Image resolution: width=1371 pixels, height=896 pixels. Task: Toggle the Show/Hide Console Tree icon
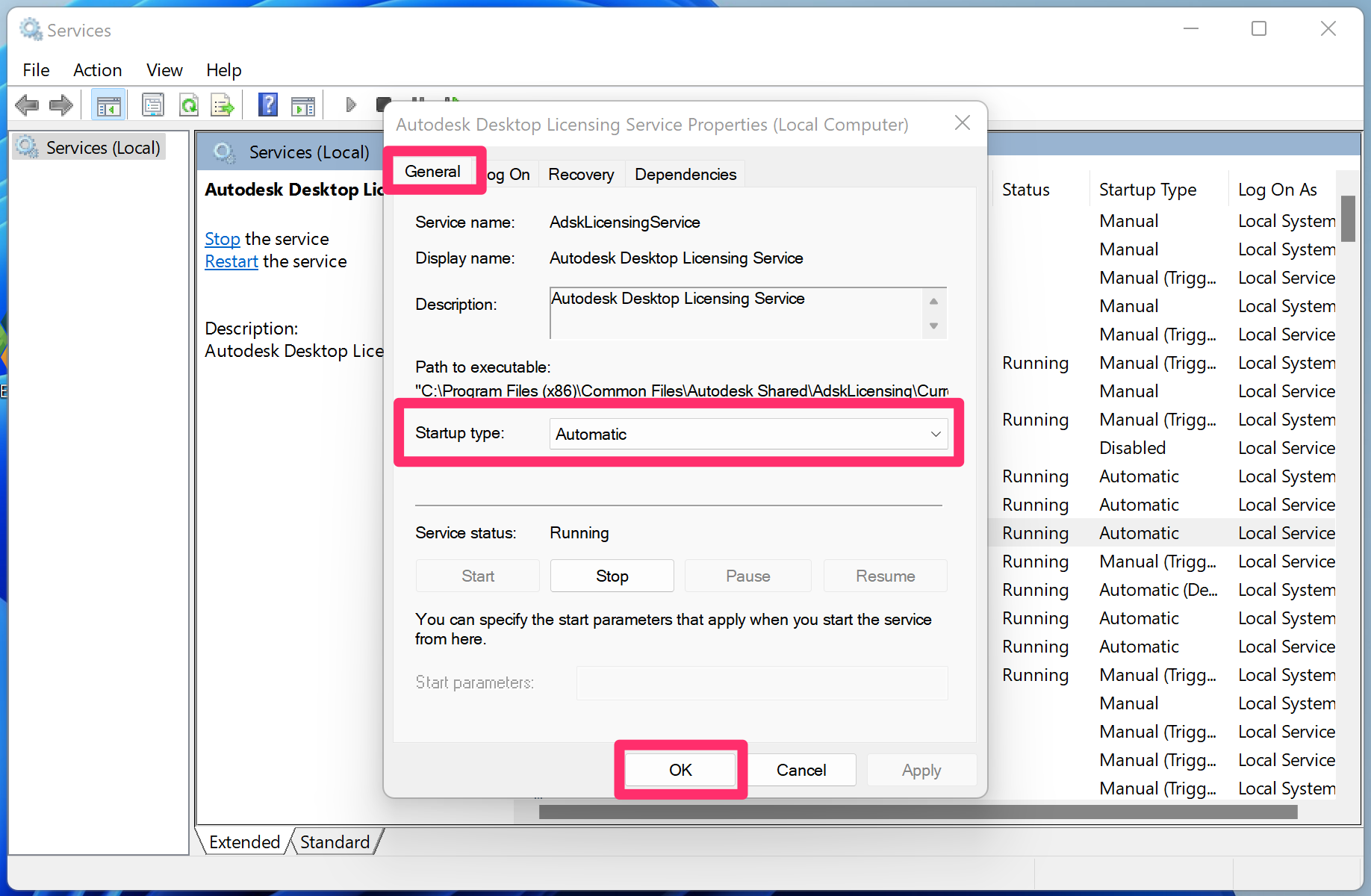108,105
